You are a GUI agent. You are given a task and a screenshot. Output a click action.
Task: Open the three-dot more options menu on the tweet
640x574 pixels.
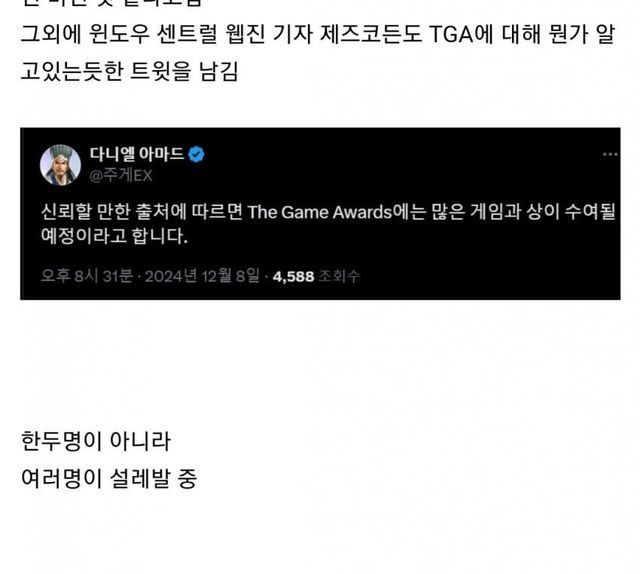click(610, 154)
